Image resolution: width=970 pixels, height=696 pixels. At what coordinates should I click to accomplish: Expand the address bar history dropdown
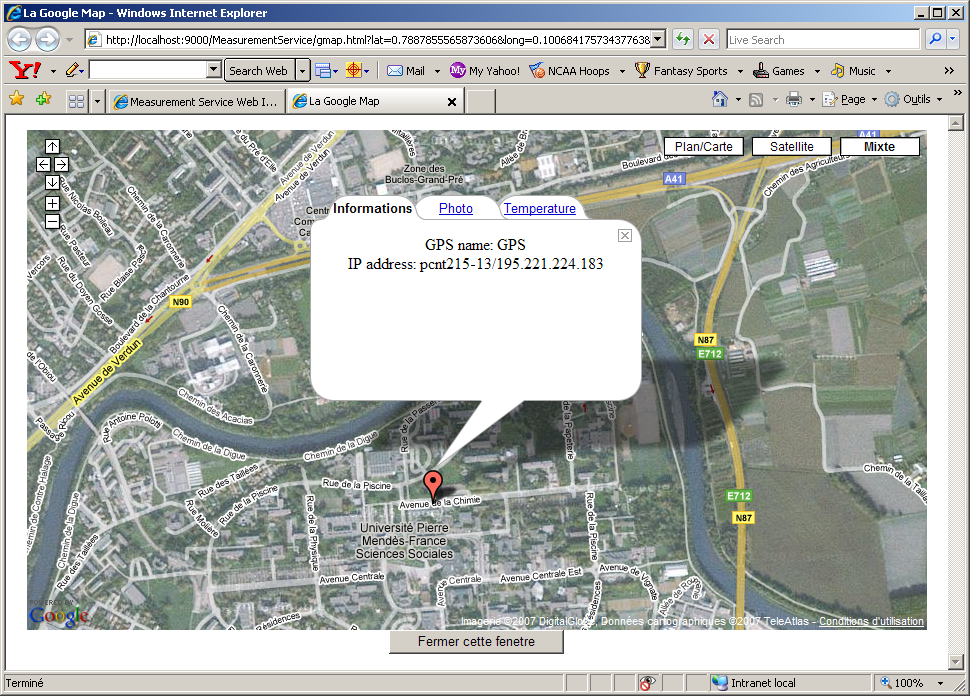pos(659,40)
